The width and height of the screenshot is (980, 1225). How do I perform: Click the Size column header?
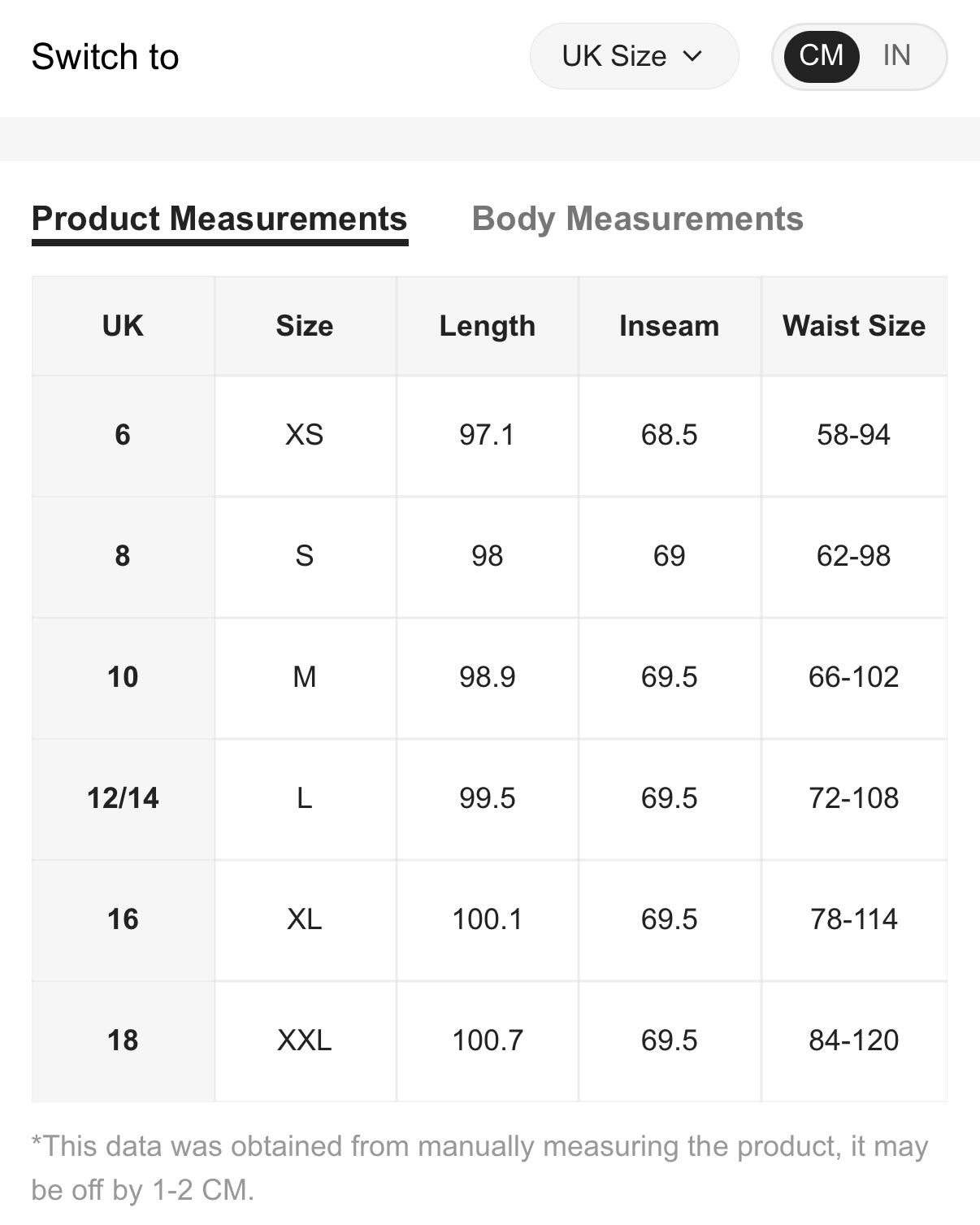[x=305, y=326]
